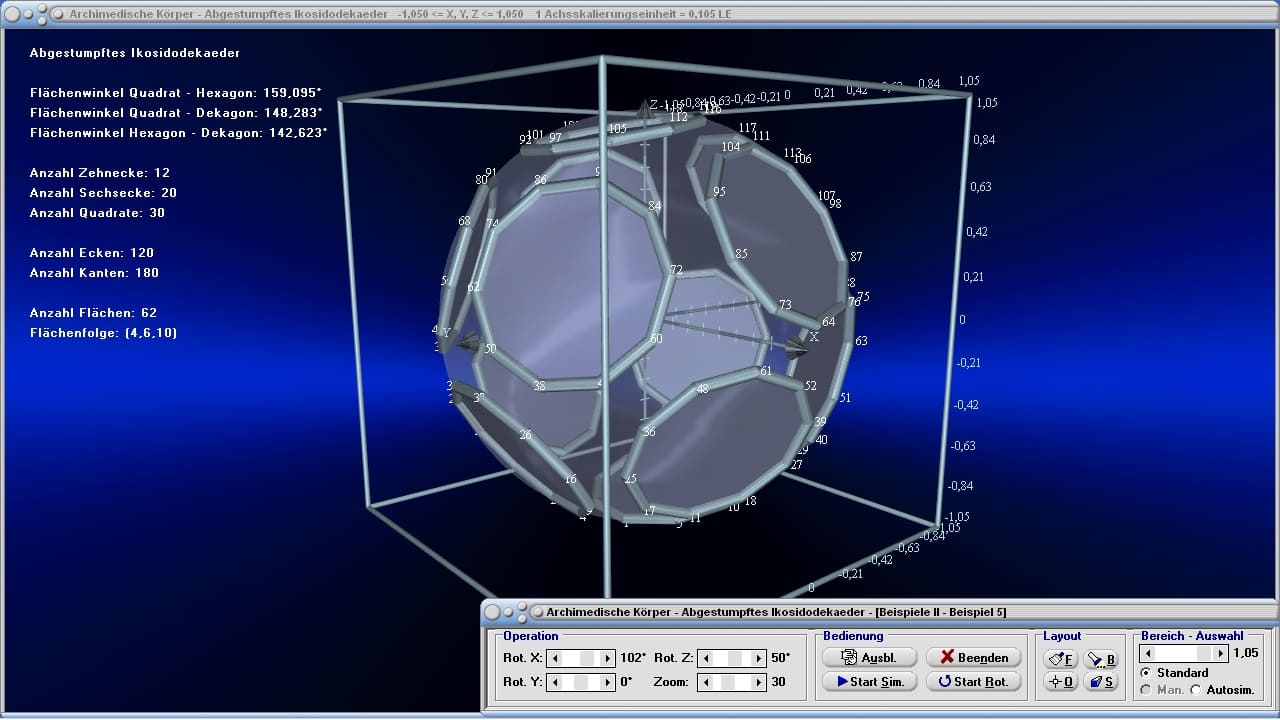
Task: Click the 'Anzahl Quadrate: 30' text
Action: point(98,212)
